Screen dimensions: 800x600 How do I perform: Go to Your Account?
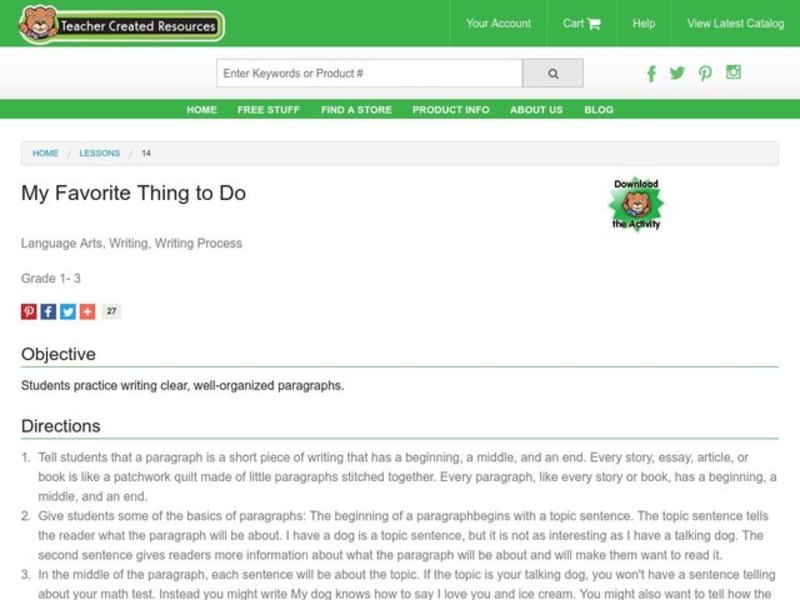[498, 23]
